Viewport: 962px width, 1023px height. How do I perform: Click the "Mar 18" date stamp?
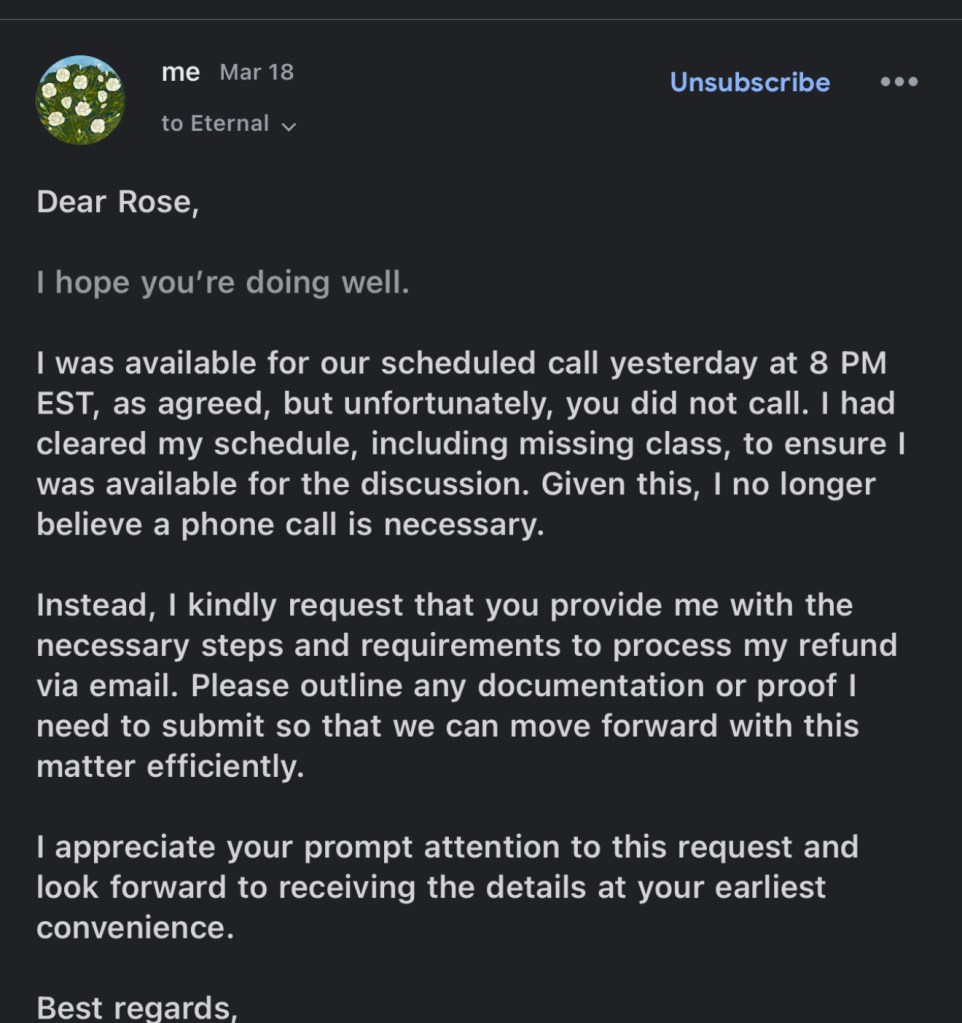click(256, 73)
